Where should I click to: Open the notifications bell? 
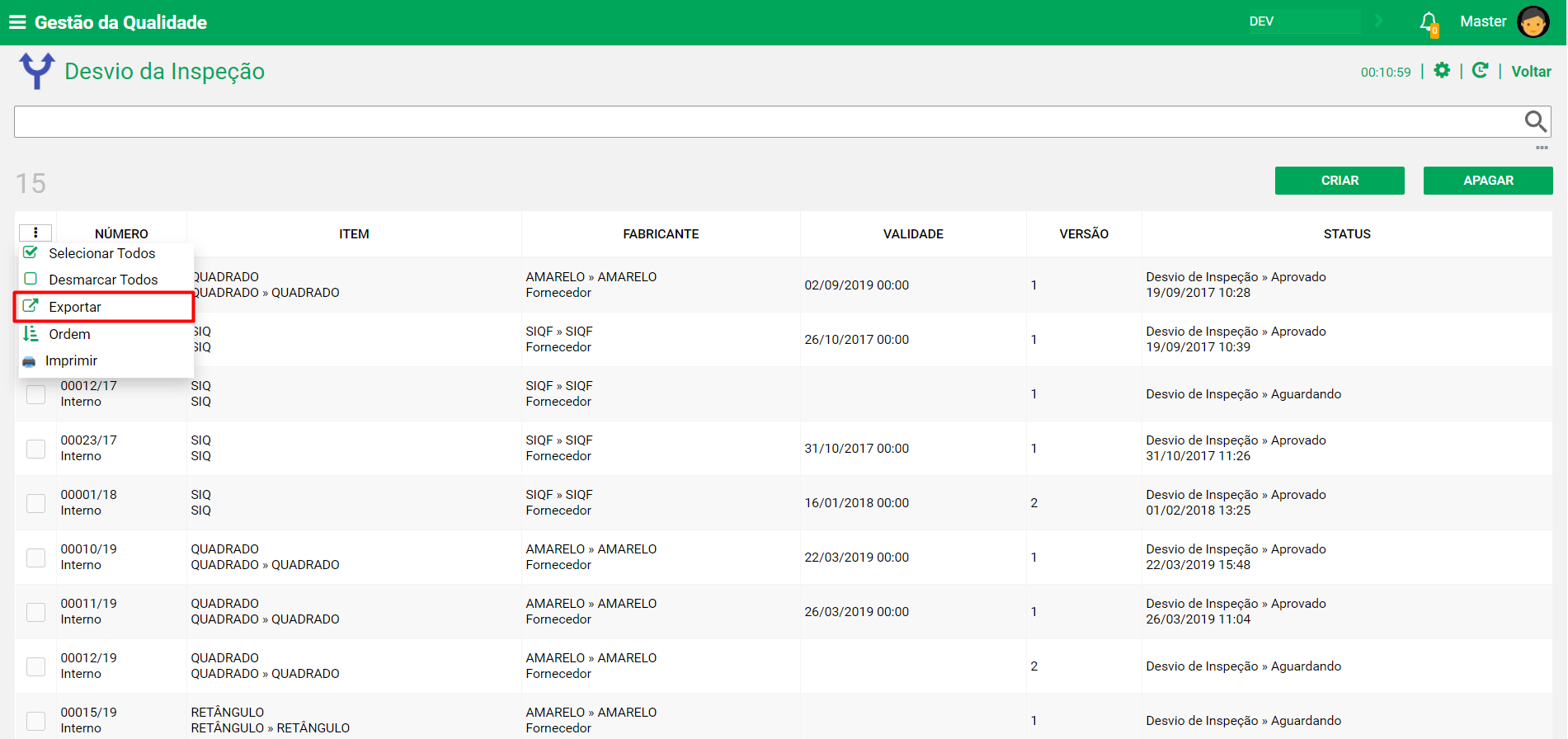(1429, 22)
